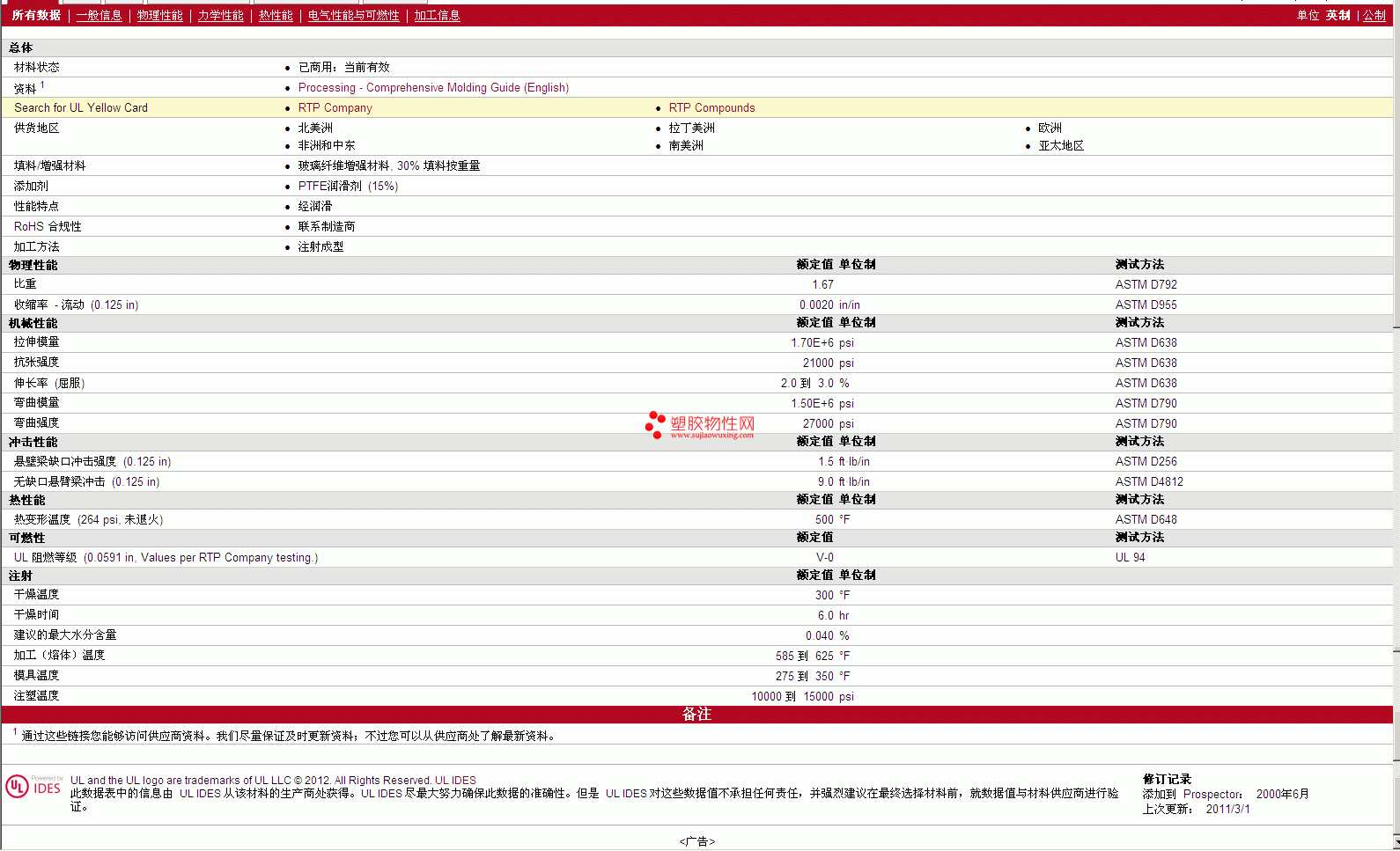Open 电气性能与可燃性 tab
Screen dimensions: 1400x851
[x=353, y=16]
